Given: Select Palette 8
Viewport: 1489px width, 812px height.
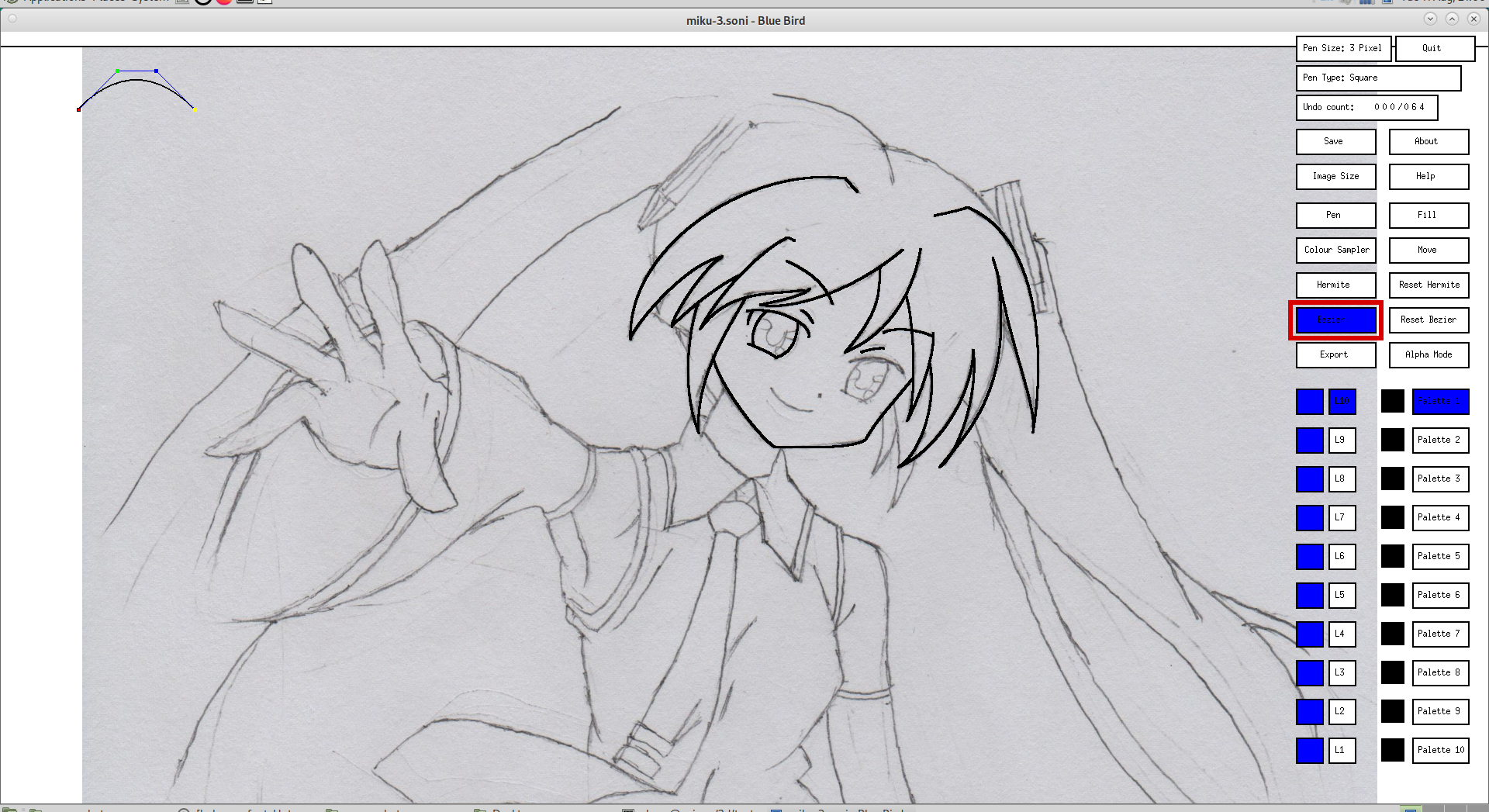Looking at the screenshot, I should 1440,673.
